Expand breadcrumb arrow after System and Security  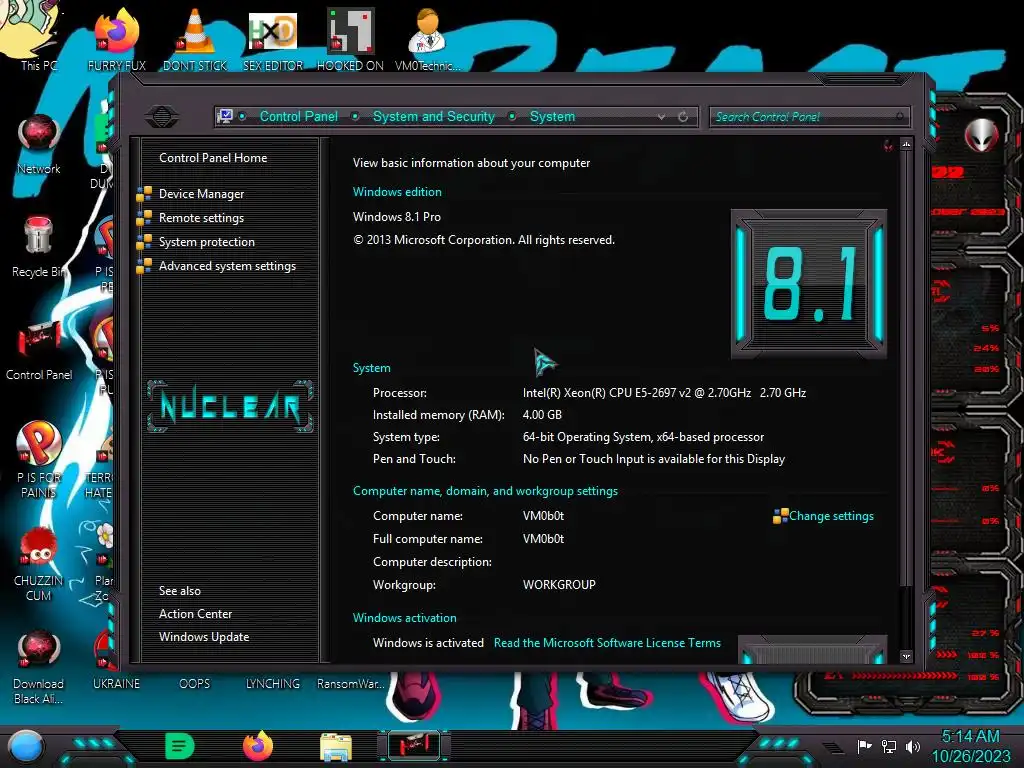(513, 116)
